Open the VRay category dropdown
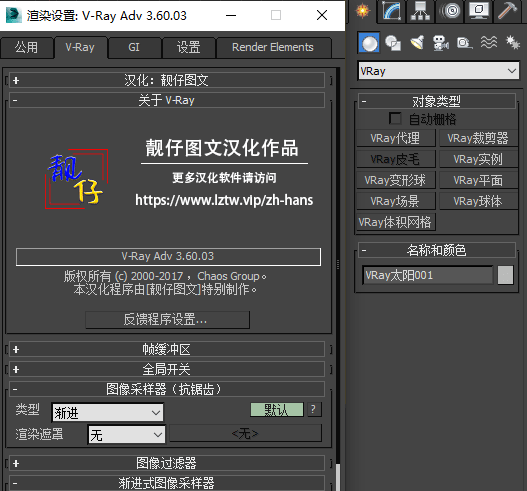Screen dimensions: 527x491 point(439,71)
